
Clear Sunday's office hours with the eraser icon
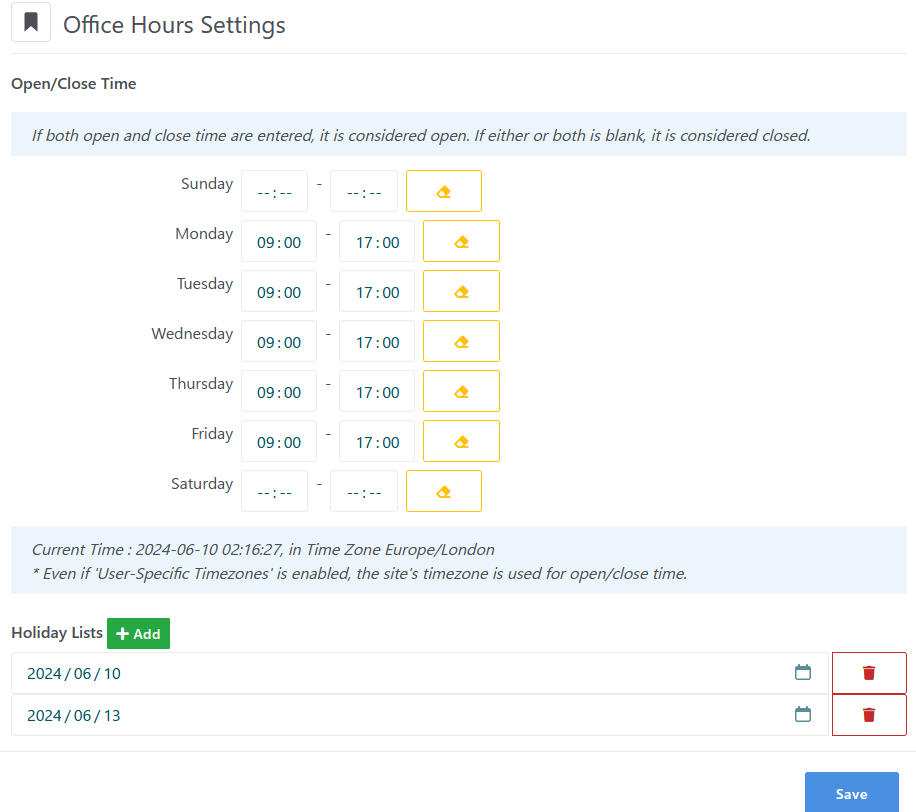coord(443,190)
